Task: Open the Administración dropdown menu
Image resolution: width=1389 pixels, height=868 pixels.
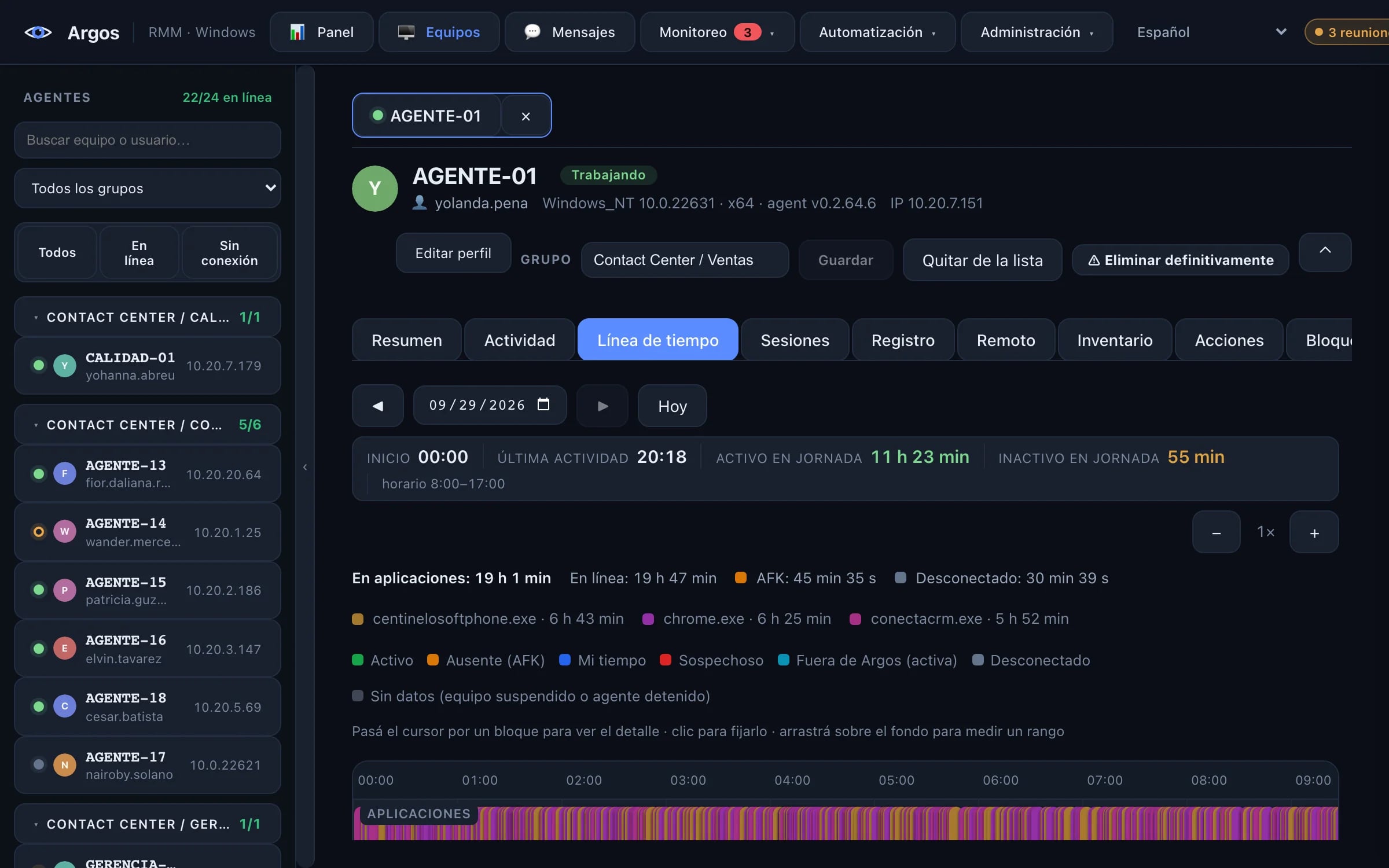Action: pos(1037,32)
